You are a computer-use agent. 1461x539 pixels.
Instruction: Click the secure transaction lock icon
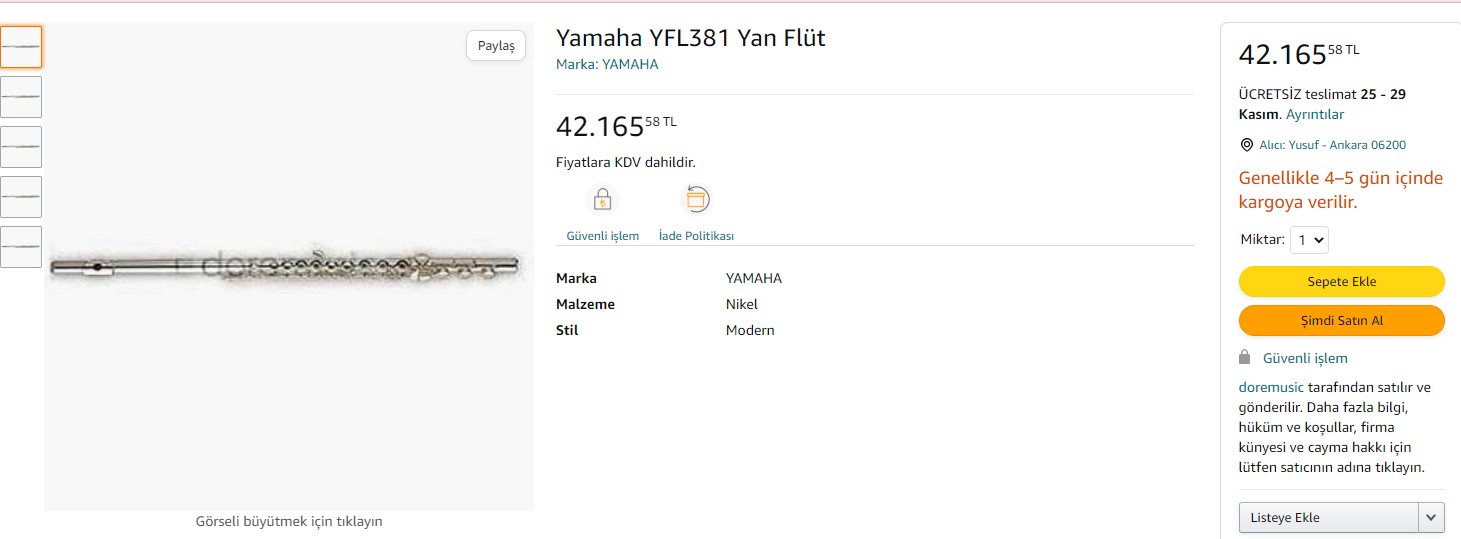(x=602, y=200)
